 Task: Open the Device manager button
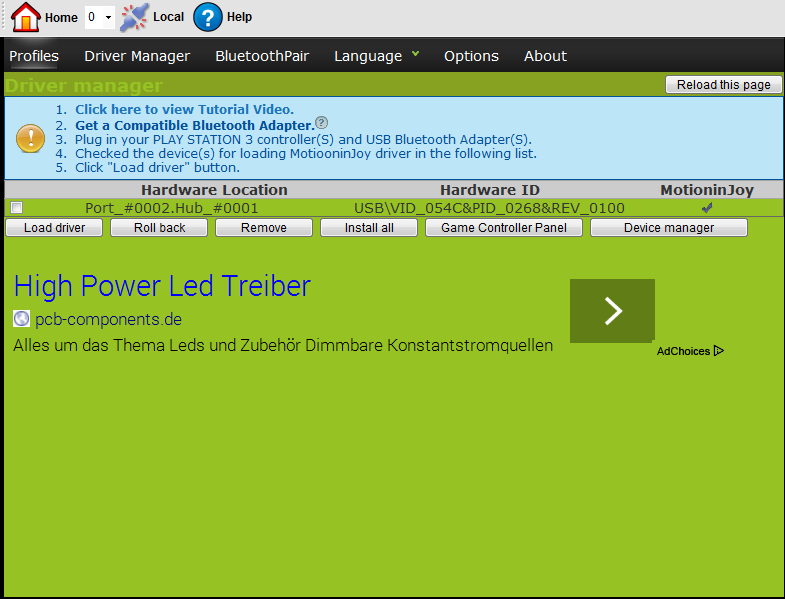(669, 227)
